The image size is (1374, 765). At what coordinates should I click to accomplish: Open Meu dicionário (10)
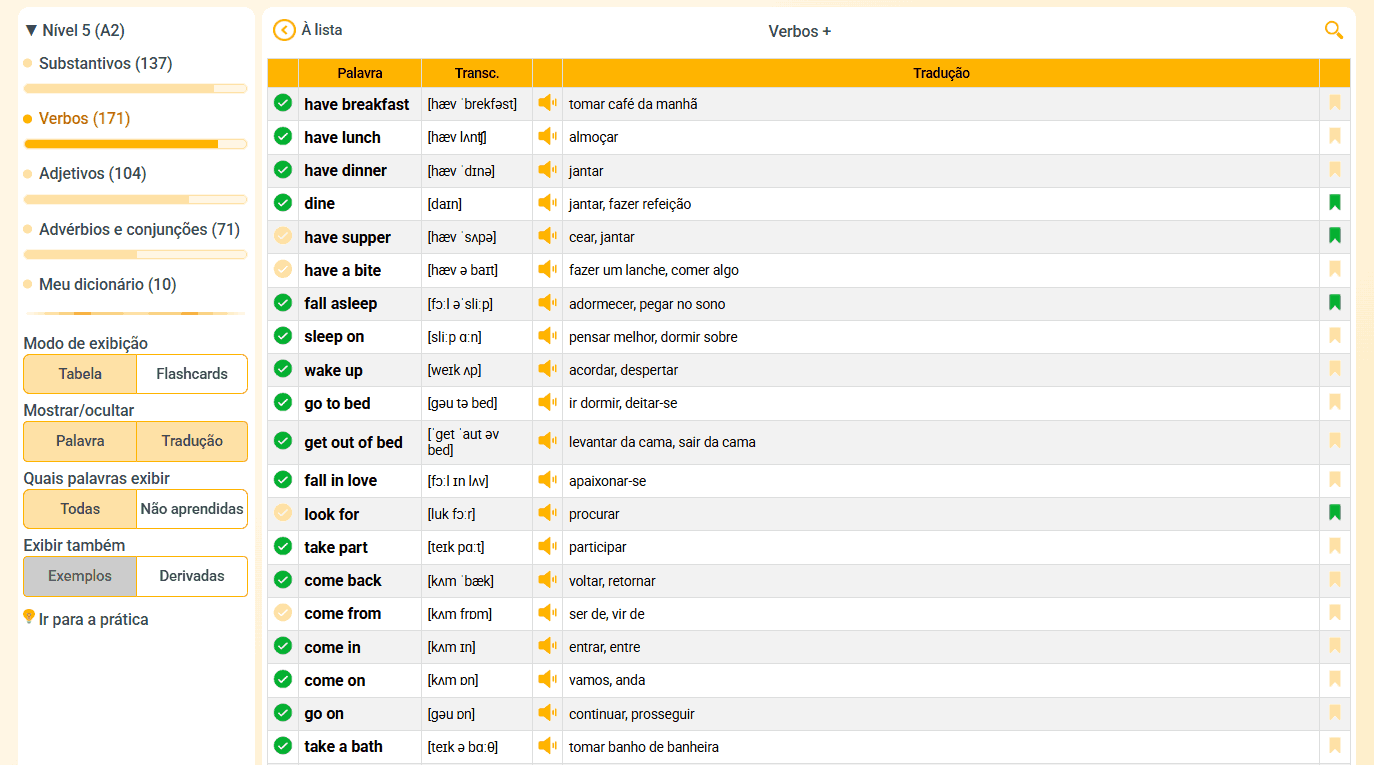107,284
